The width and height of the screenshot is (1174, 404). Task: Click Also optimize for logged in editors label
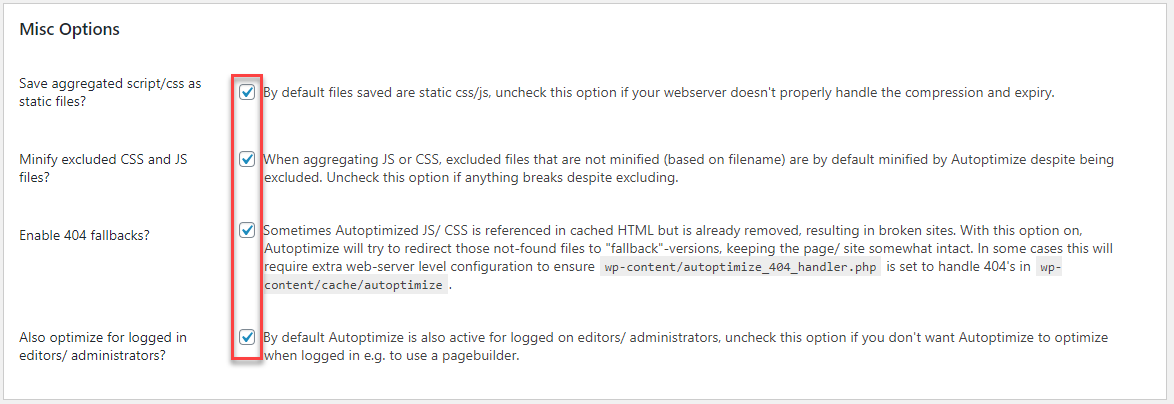[x=103, y=346]
